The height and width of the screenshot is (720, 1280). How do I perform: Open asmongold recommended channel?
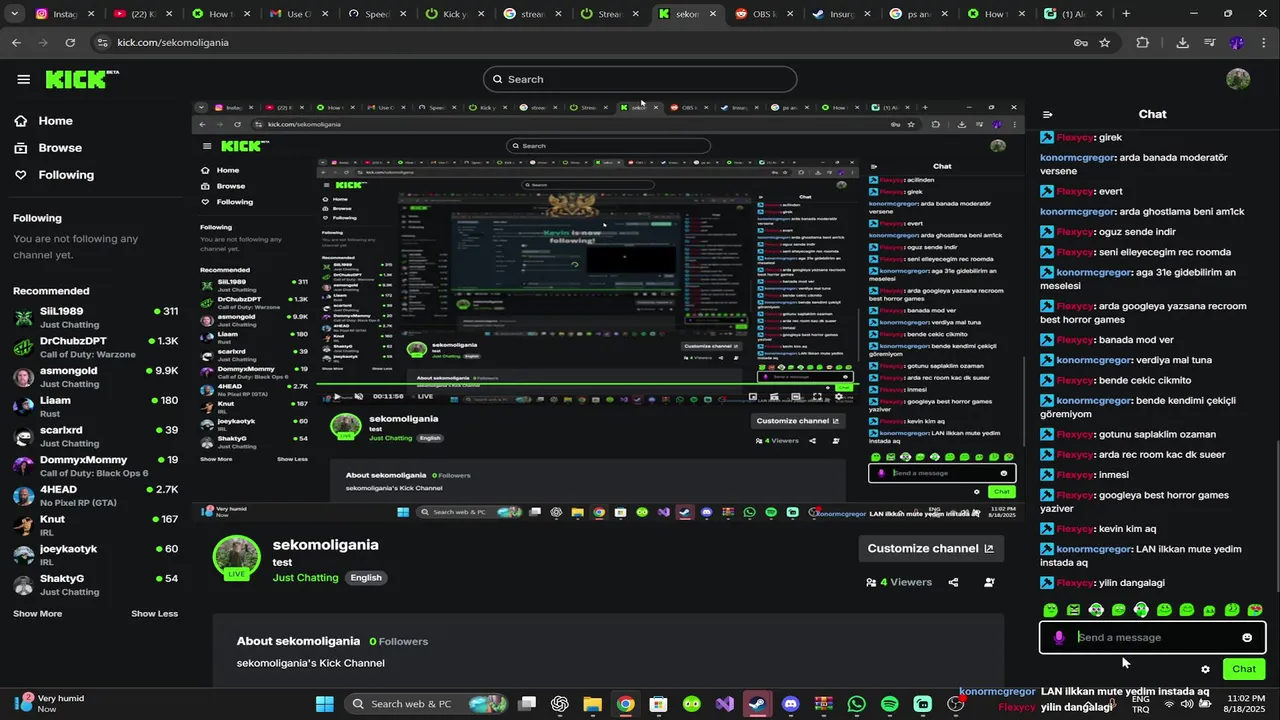[95, 377]
